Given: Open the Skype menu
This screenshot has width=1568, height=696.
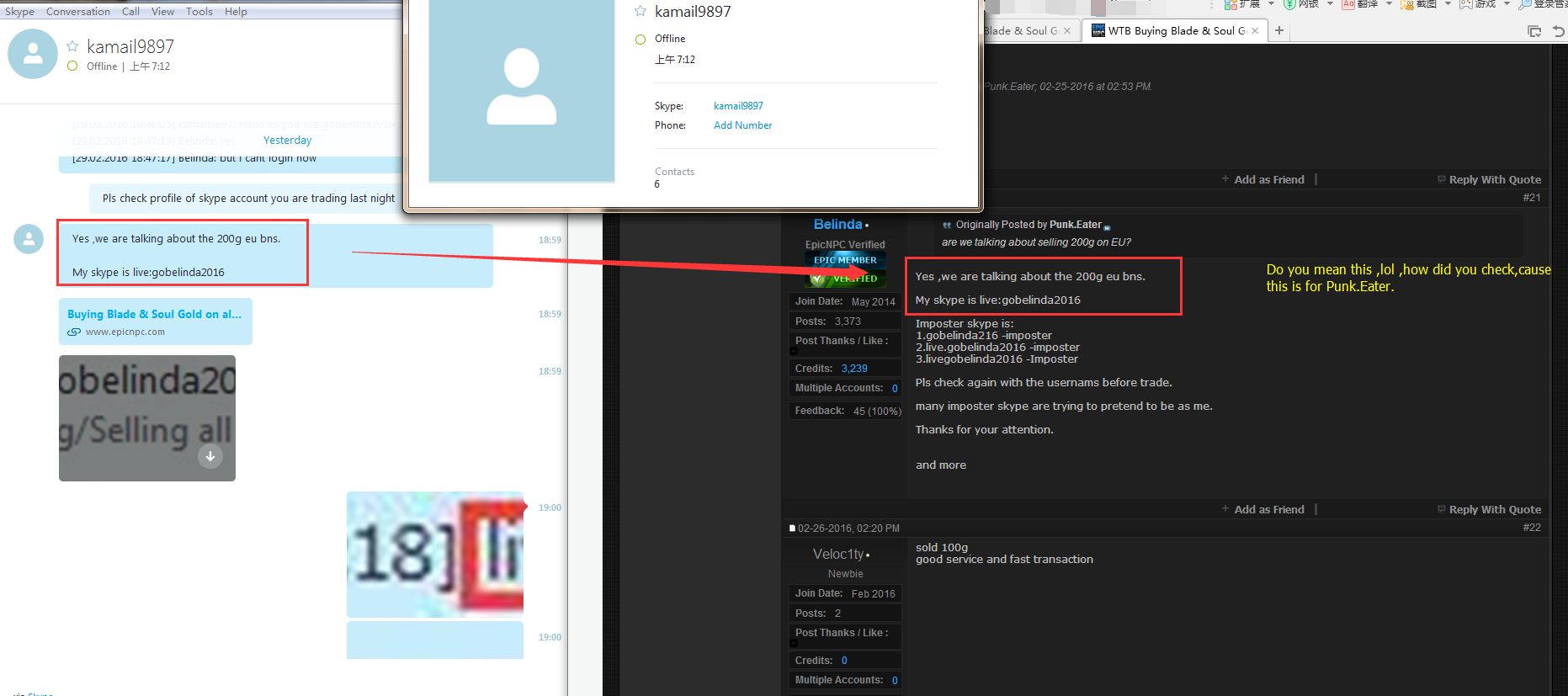Looking at the screenshot, I should [x=19, y=12].
